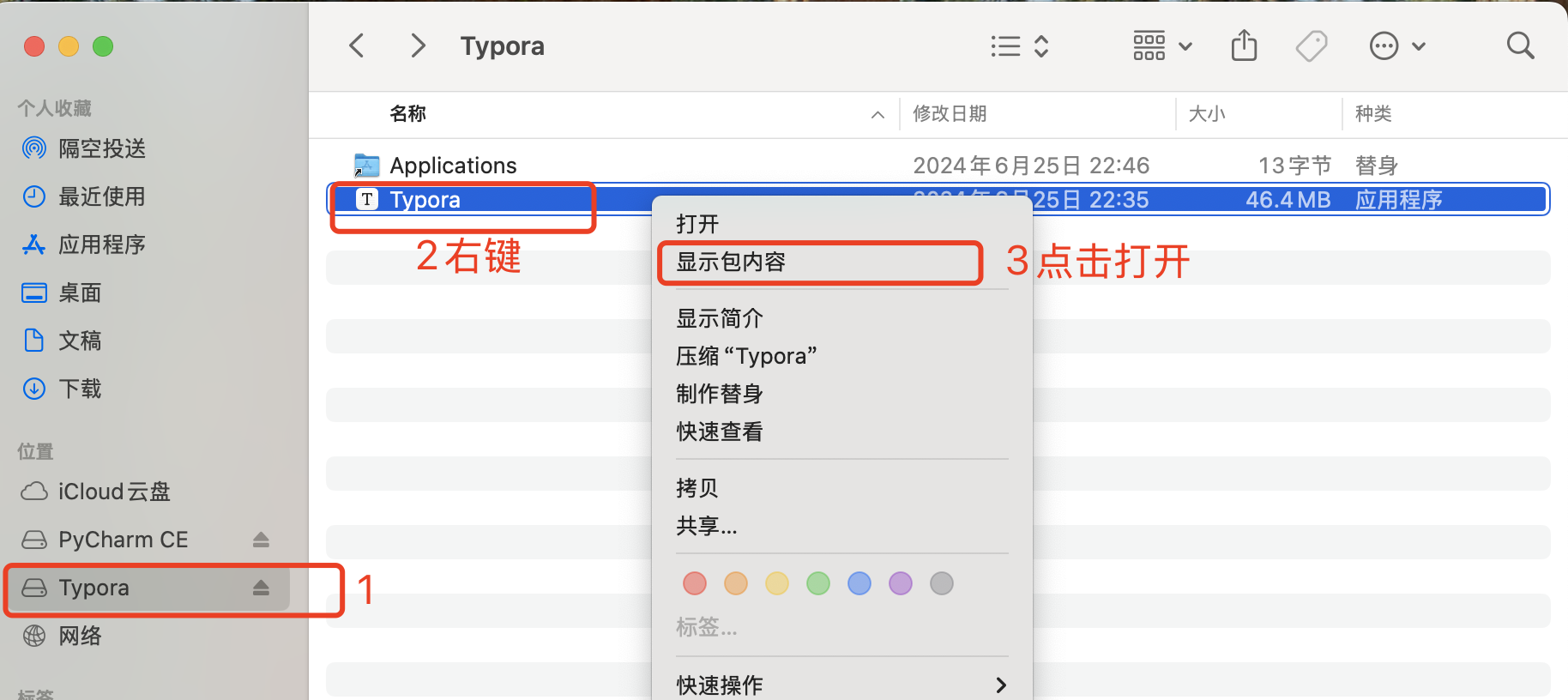
Task: Open the More actions ellipsis menu
Action: (1397, 45)
